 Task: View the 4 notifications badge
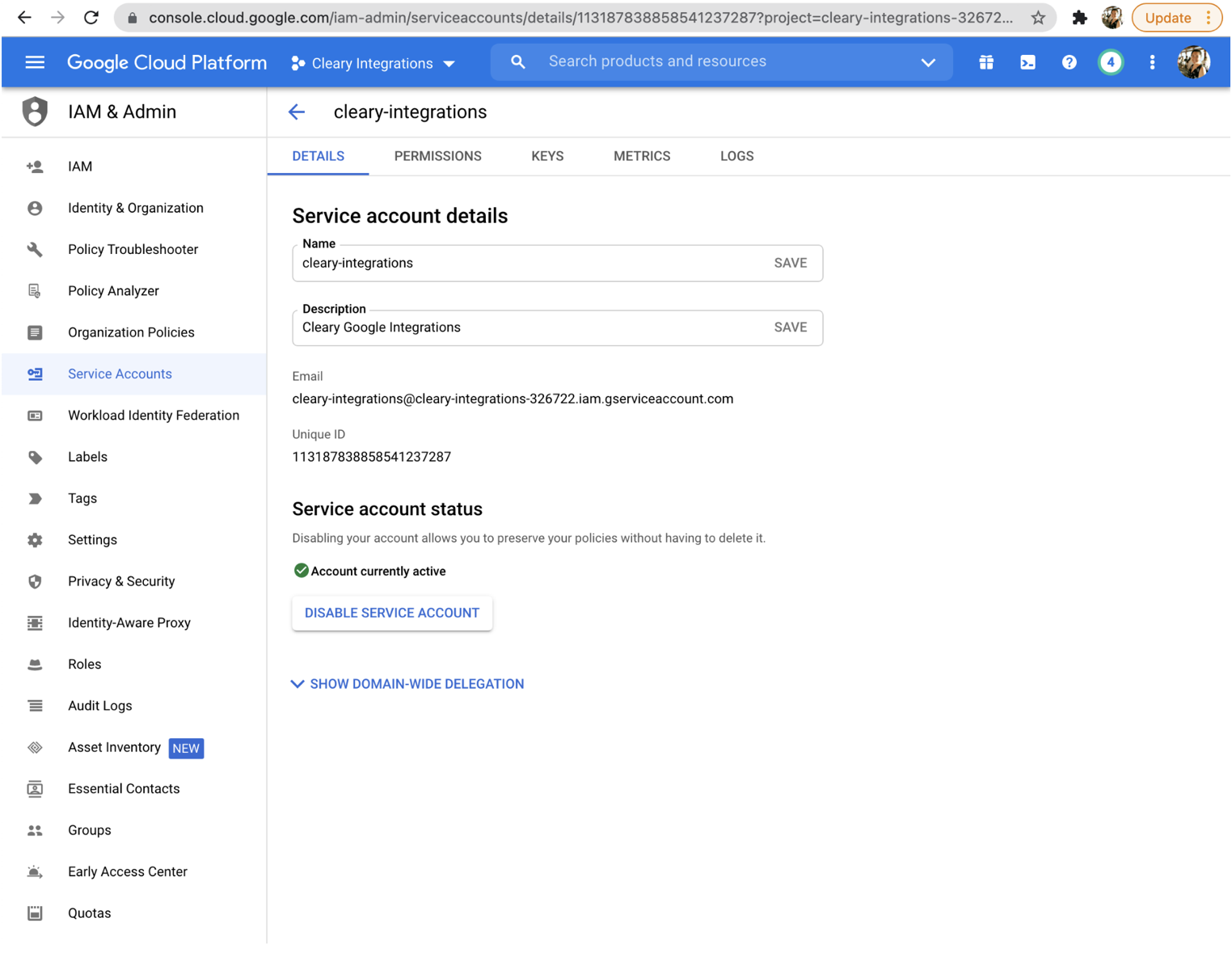point(1111,62)
